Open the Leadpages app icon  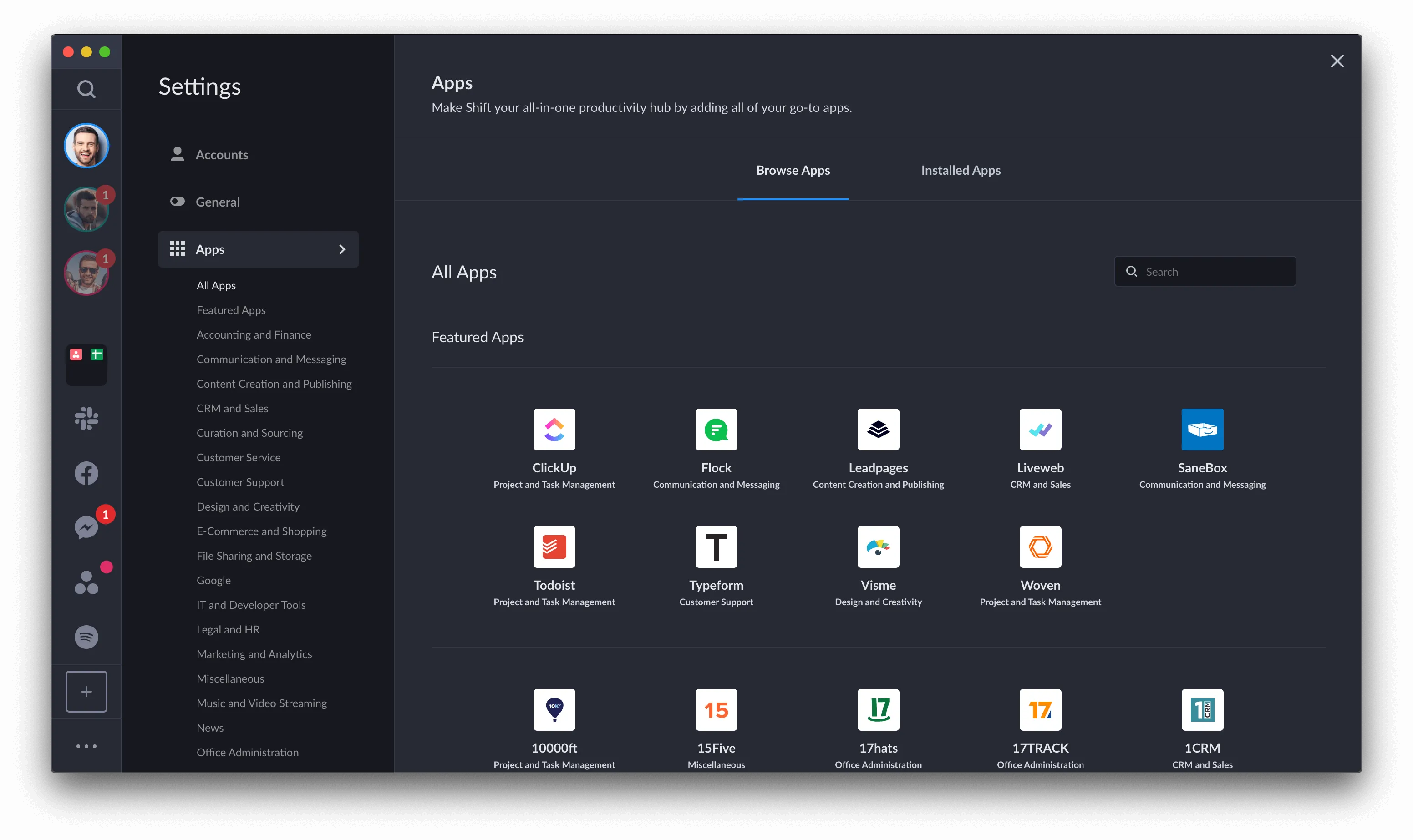(878, 429)
